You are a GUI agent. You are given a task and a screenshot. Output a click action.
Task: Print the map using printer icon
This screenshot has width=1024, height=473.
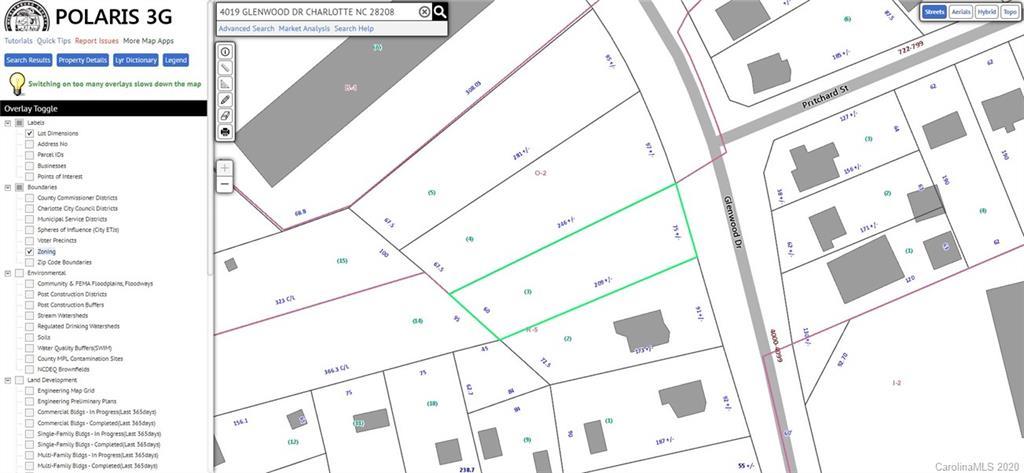coord(225,132)
